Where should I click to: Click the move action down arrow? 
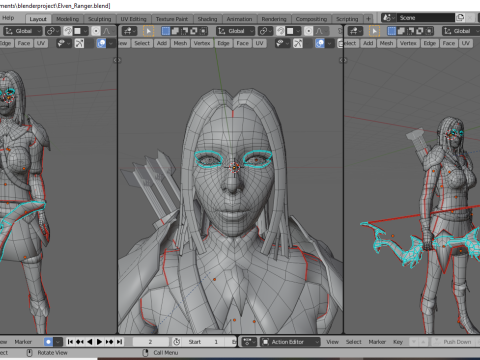414,342
